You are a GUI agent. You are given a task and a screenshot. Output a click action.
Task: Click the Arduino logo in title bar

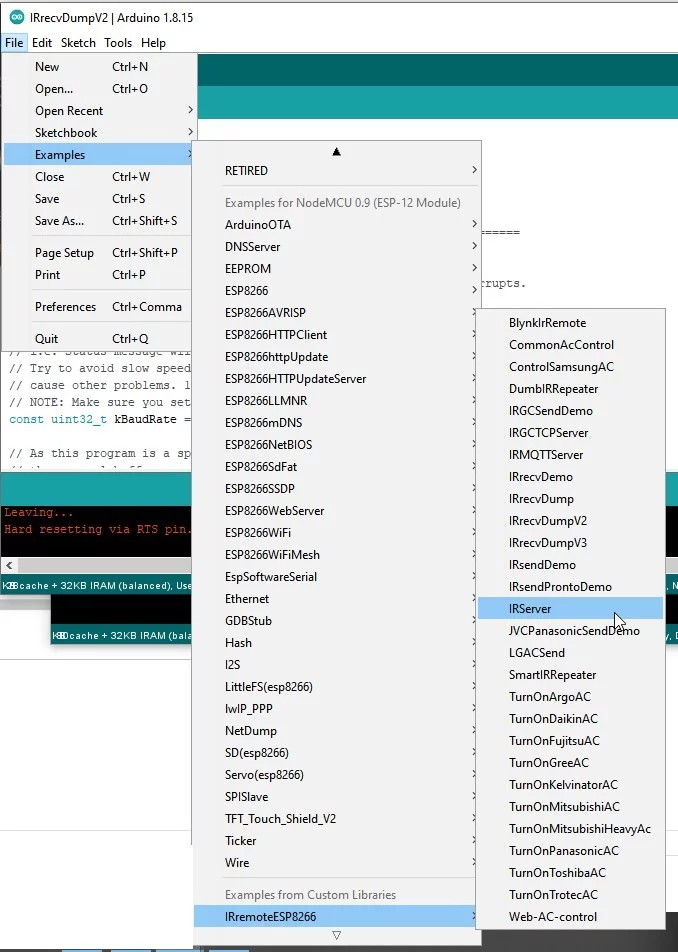(x=16, y=17)
